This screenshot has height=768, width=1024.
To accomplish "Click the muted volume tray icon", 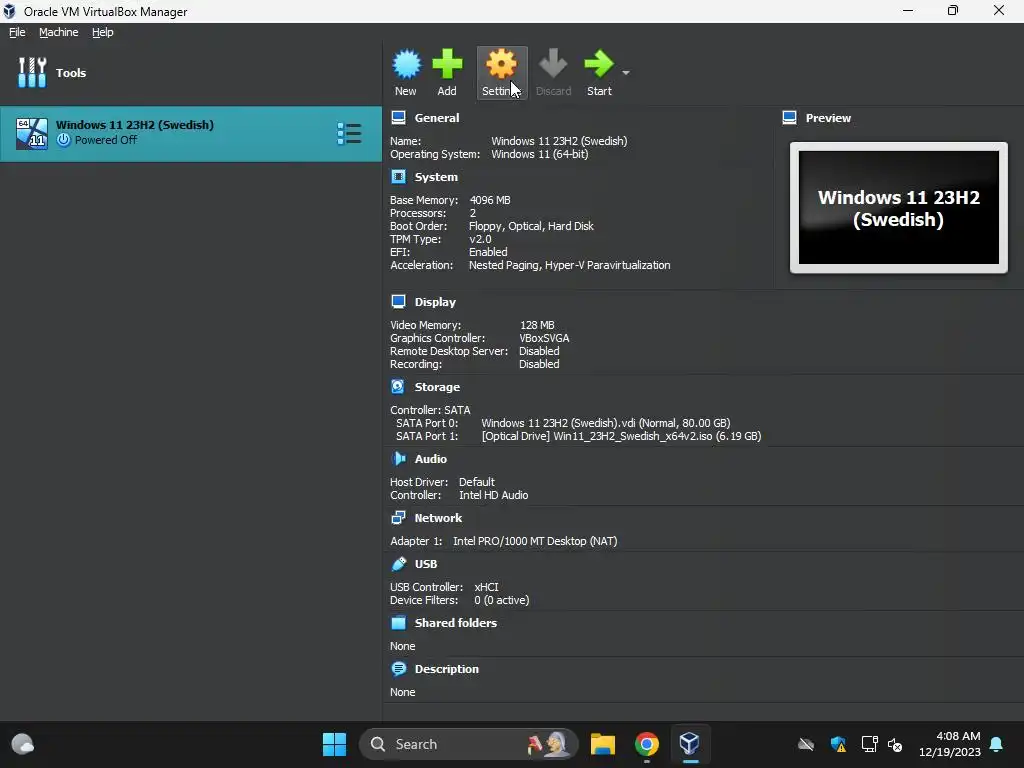I will 895,744.
